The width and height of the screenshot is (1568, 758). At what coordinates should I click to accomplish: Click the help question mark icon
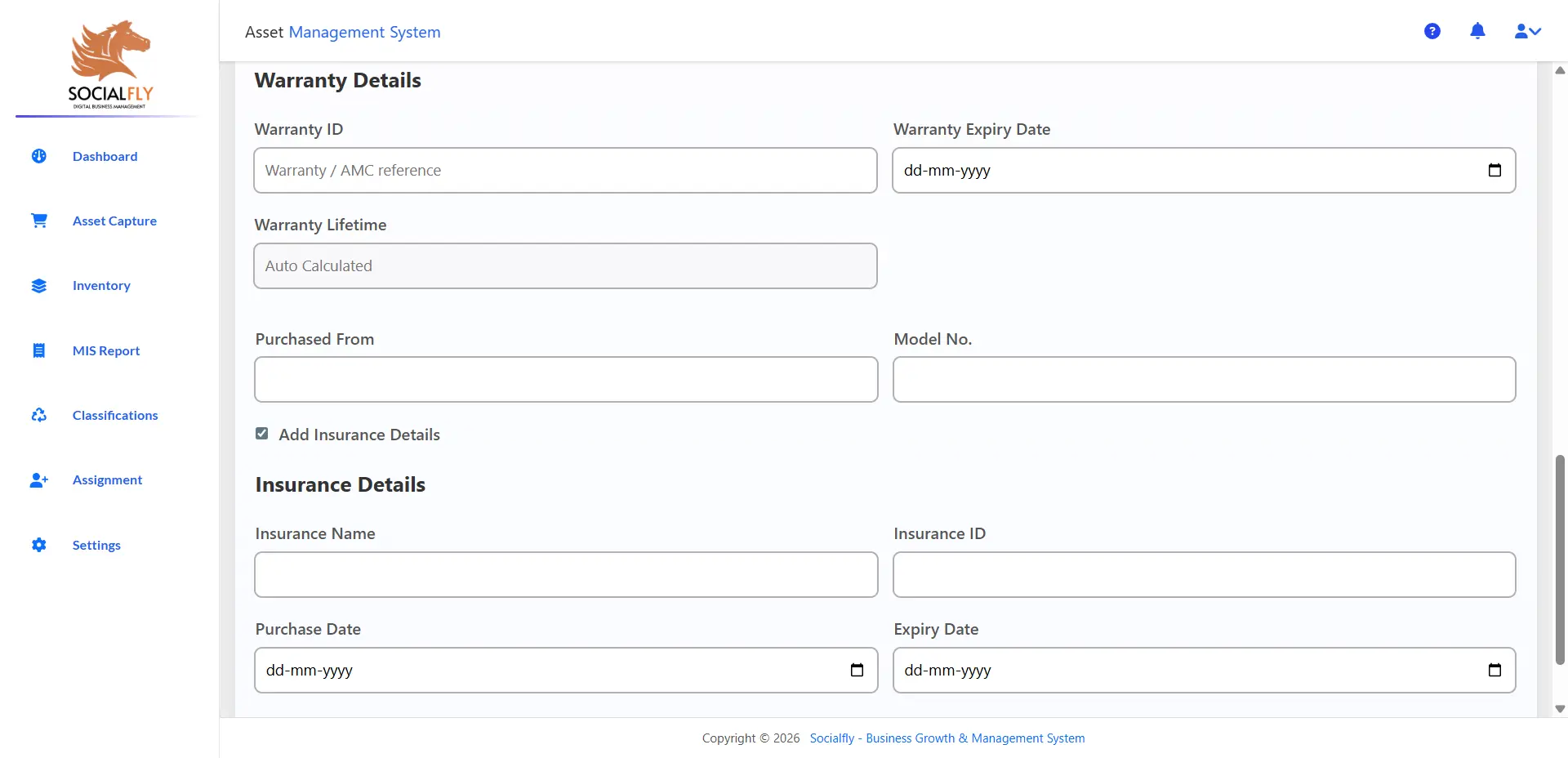pos(1432,31)
